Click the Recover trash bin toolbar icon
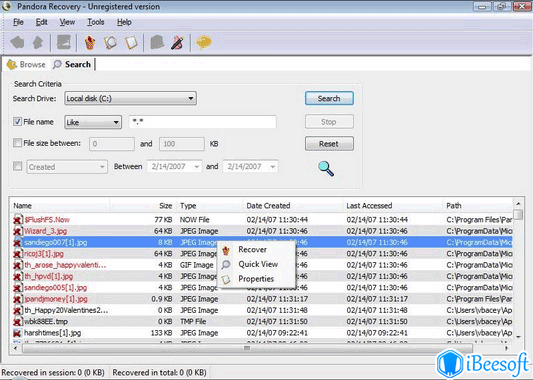 pyautogui.click(x=90, y=43)
